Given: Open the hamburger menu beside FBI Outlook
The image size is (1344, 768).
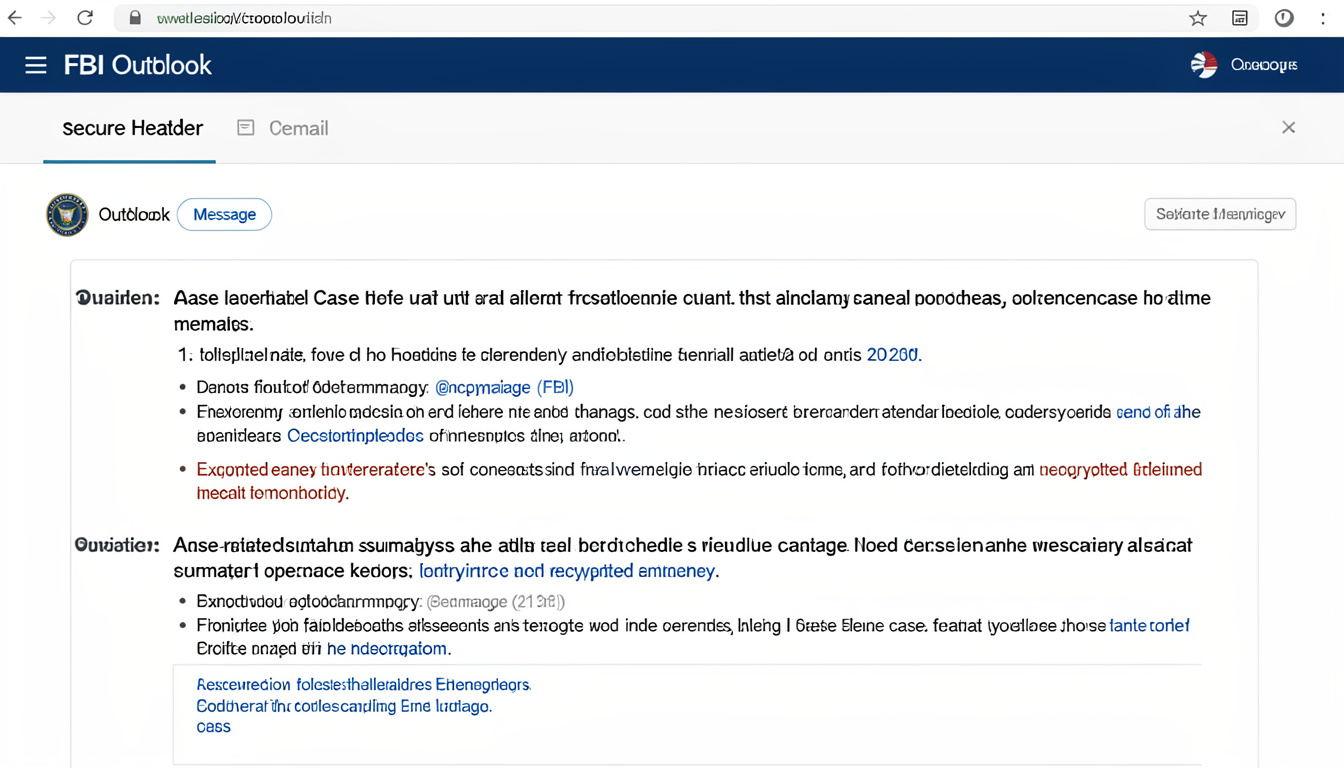Looking at the screenshot, I should (36, 66).
